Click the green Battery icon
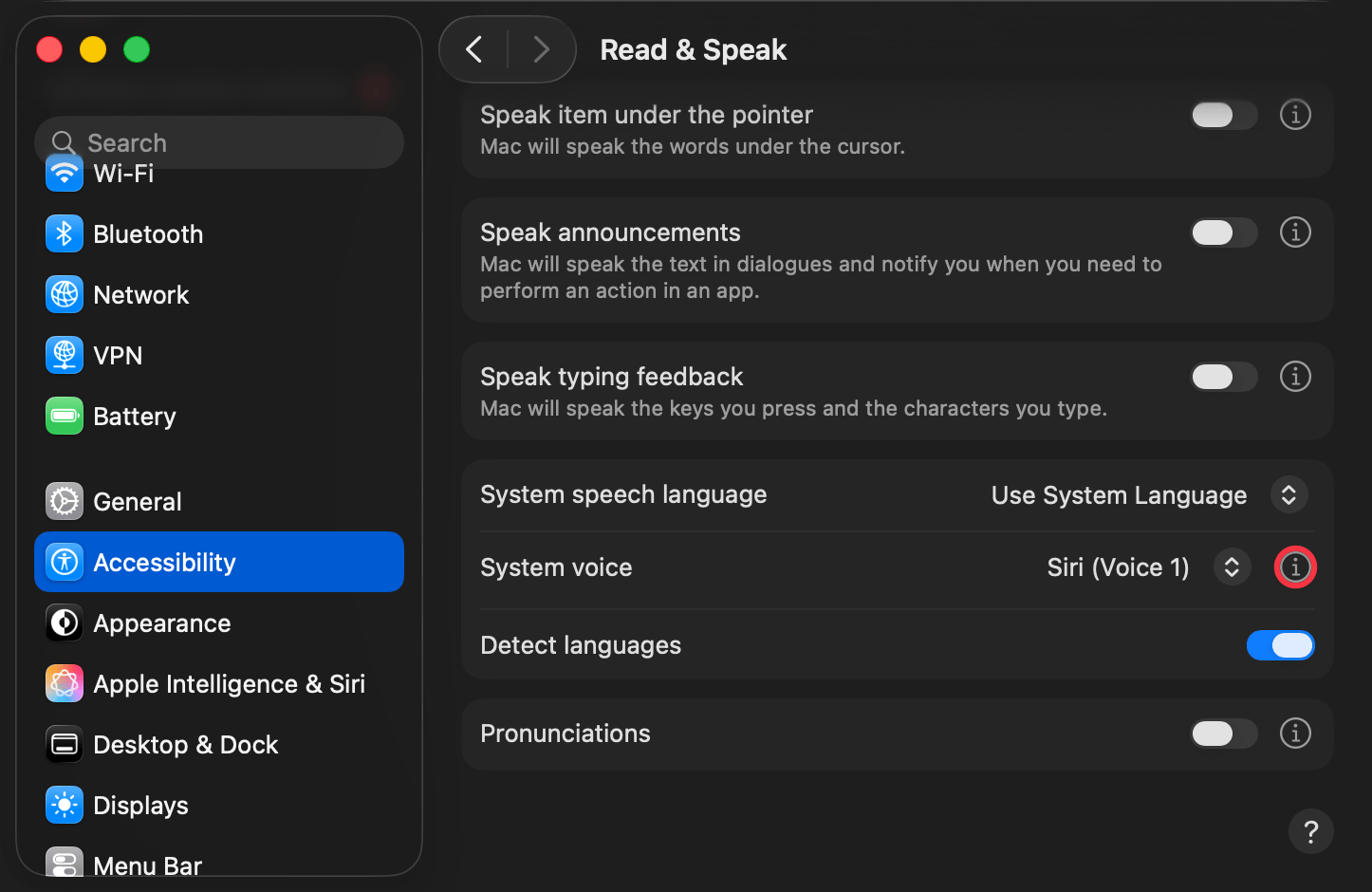The image size is (1372, 892). coord(65,417)
